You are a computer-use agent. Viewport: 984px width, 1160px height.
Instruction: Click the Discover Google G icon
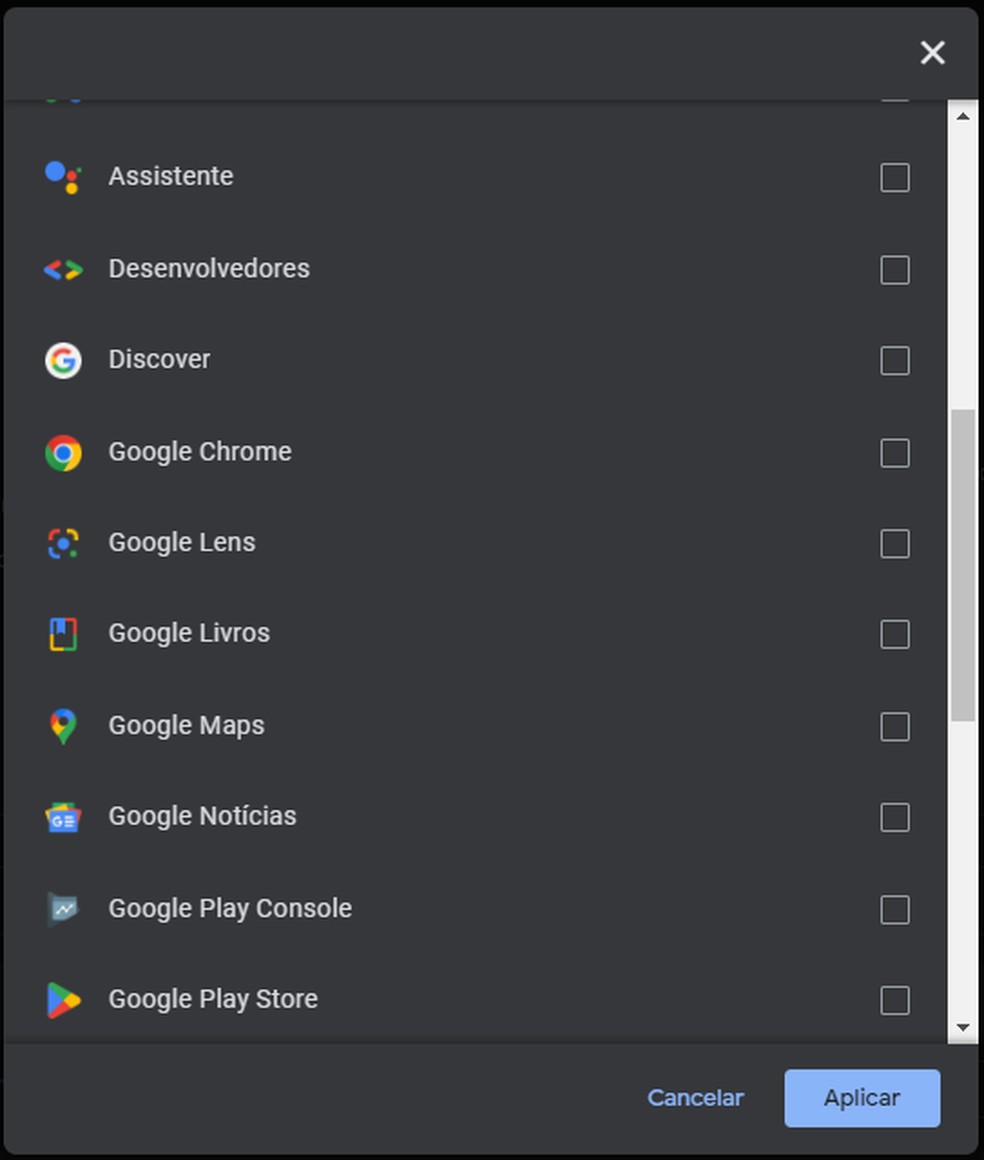click(63, 360)
